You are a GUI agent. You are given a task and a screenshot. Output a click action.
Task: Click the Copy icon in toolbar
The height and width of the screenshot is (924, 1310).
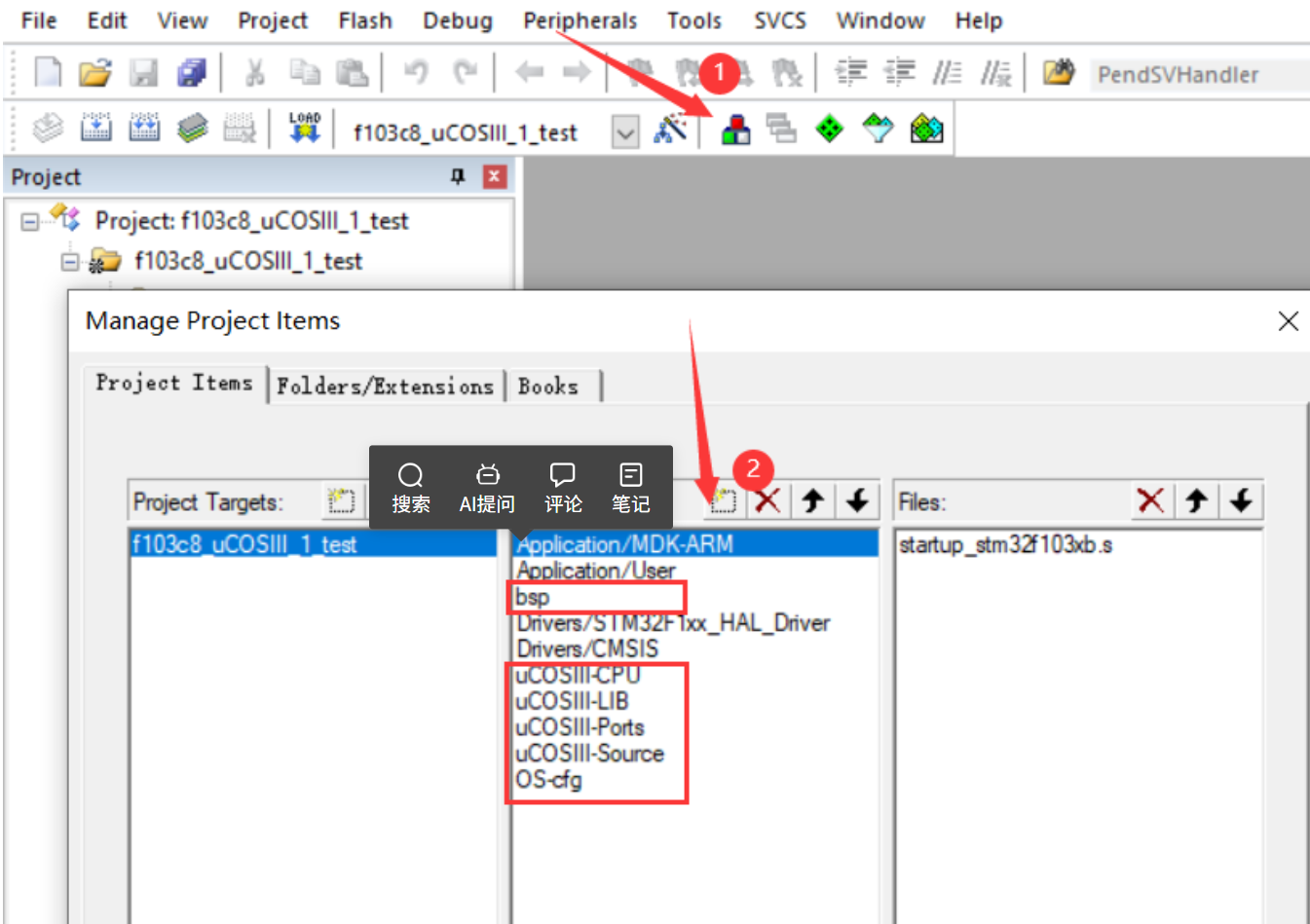click(x=305, y=72)
